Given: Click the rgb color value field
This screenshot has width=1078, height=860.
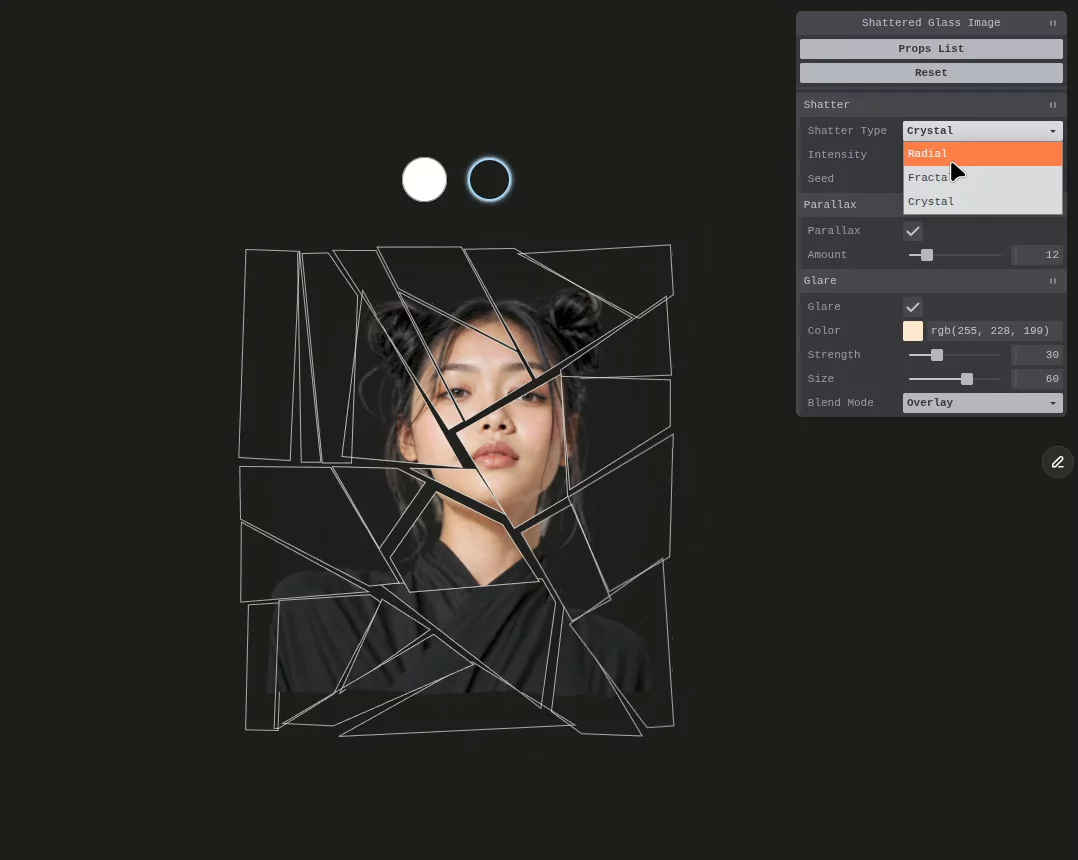Looking at the screenshot, I should 994,331.
